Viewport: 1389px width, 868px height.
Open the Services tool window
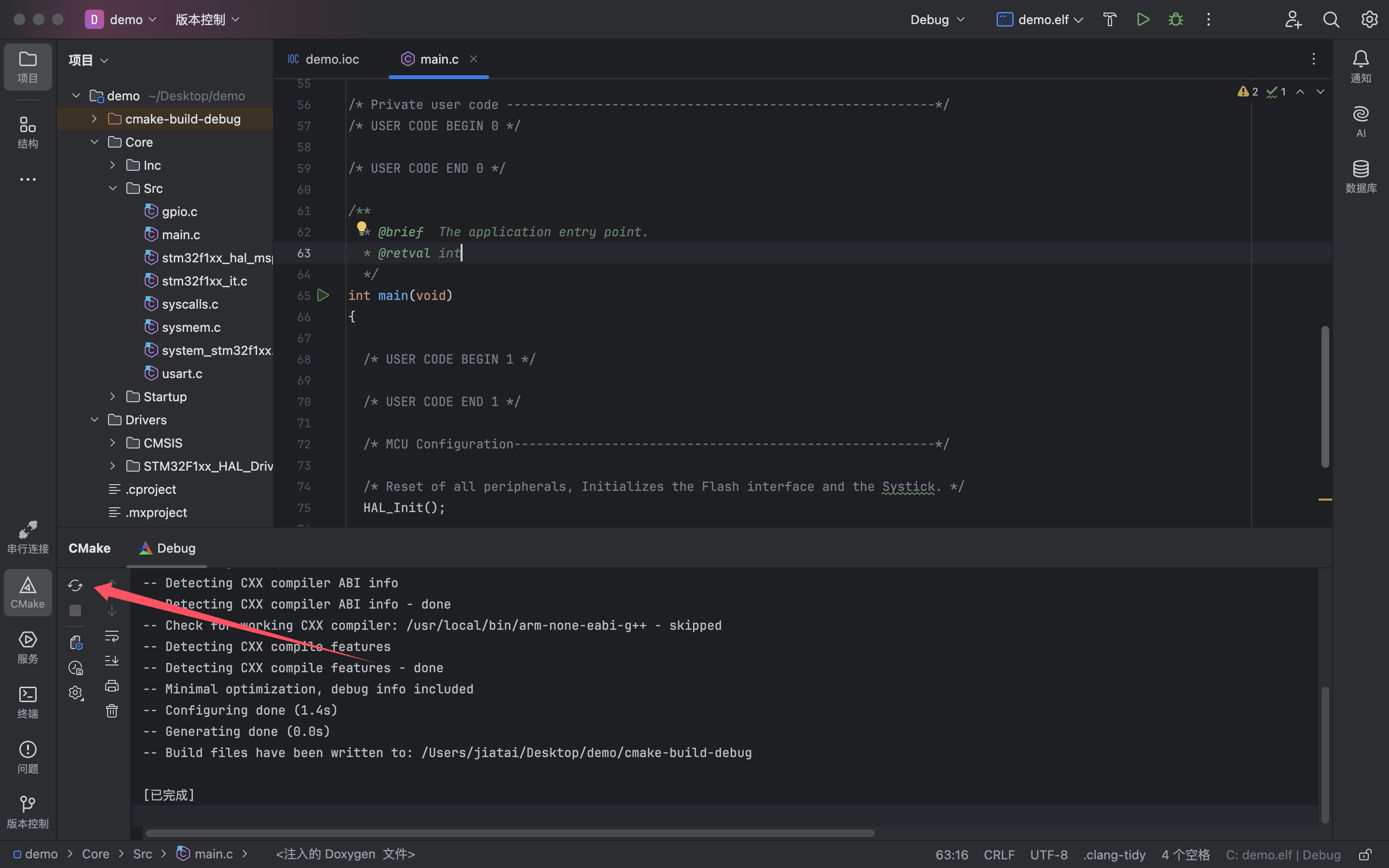click(x=27, y=647)
